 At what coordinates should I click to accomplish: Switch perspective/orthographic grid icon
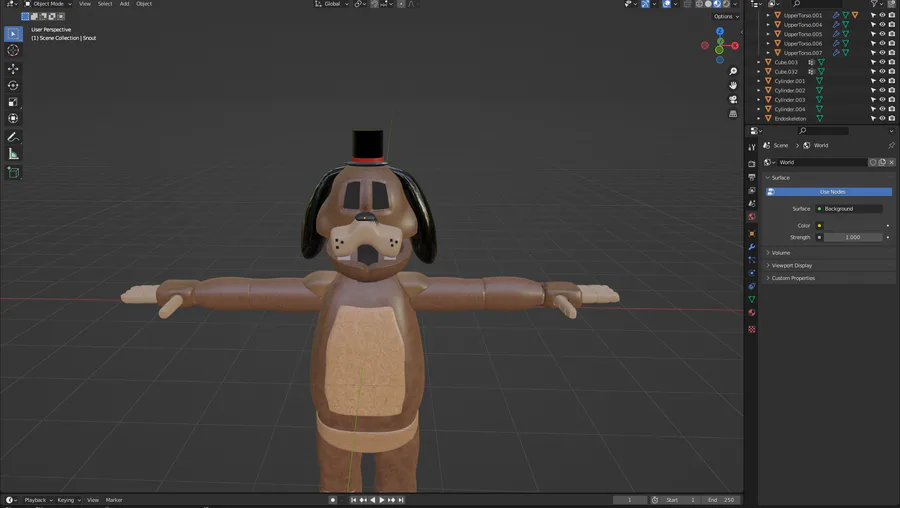733,114
